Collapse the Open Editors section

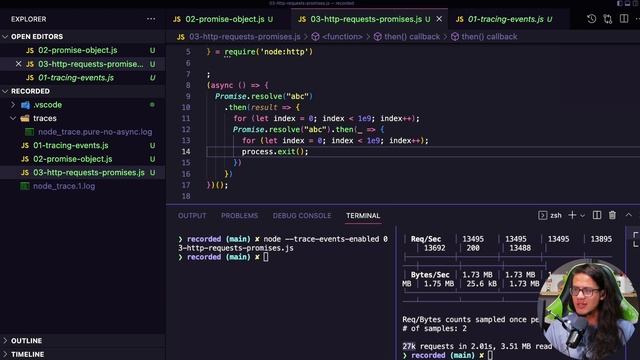(5, 37)
